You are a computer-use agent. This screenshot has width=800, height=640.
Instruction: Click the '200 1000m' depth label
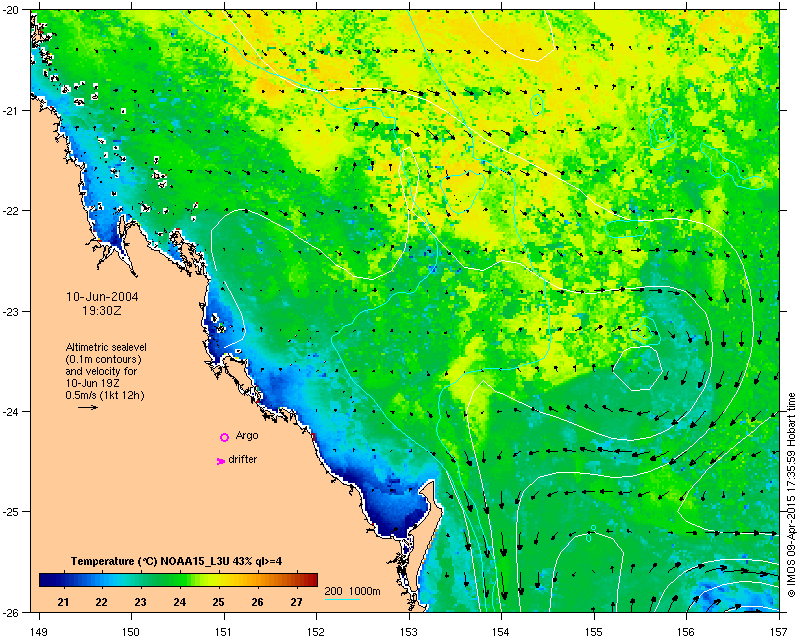[353, 591]
